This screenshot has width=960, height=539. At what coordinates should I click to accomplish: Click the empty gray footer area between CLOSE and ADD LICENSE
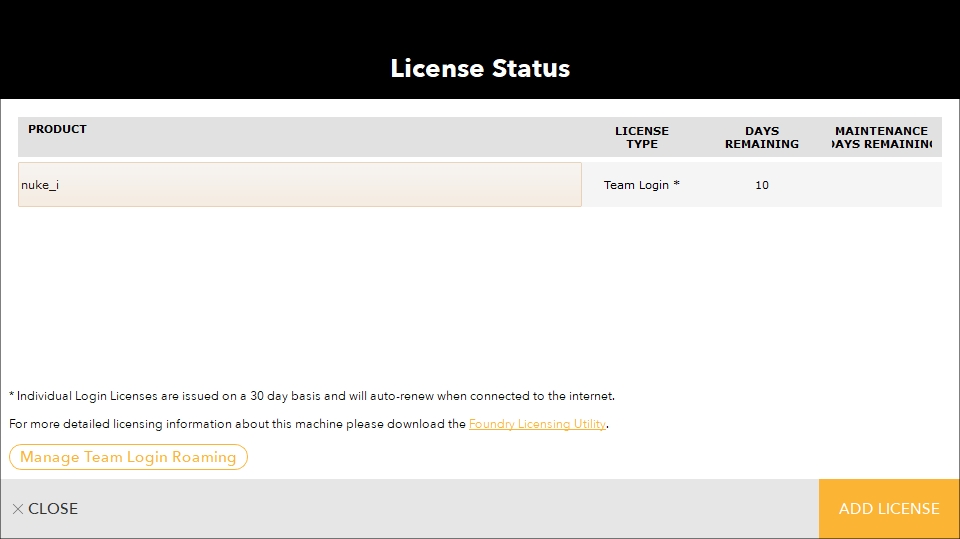450,509
